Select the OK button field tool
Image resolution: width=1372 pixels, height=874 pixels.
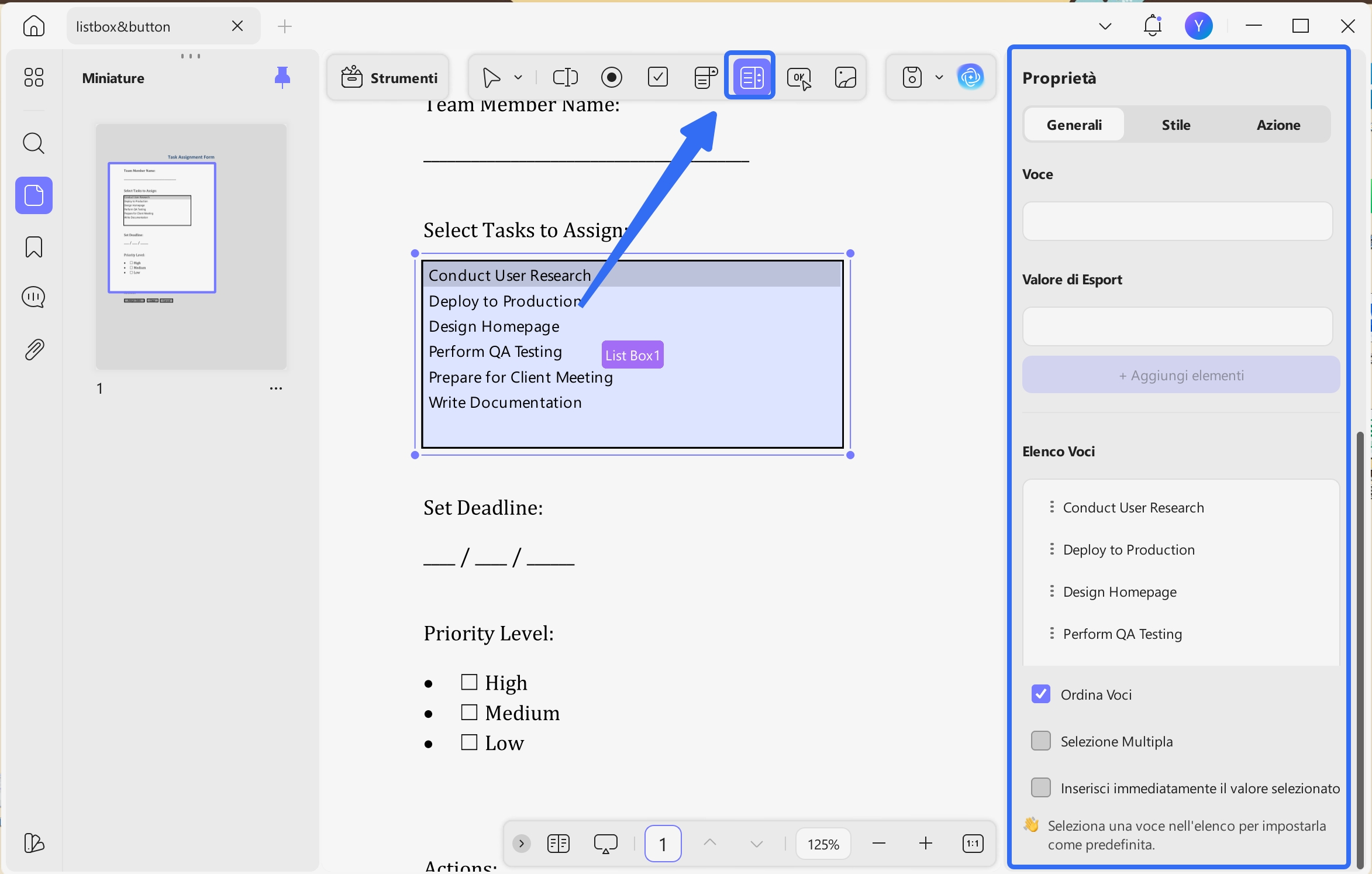799,78
